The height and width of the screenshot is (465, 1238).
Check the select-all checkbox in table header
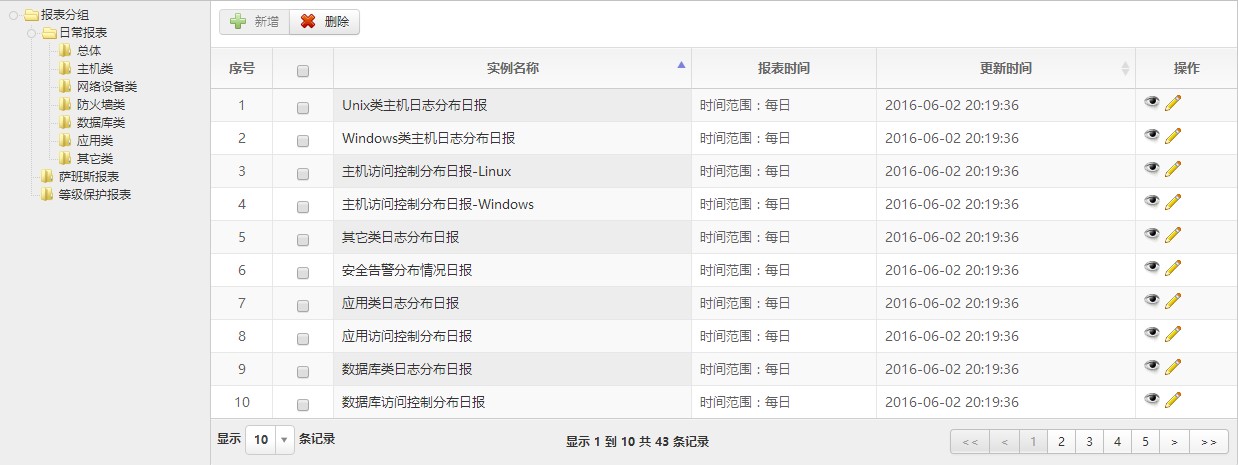tap(303, 71)
